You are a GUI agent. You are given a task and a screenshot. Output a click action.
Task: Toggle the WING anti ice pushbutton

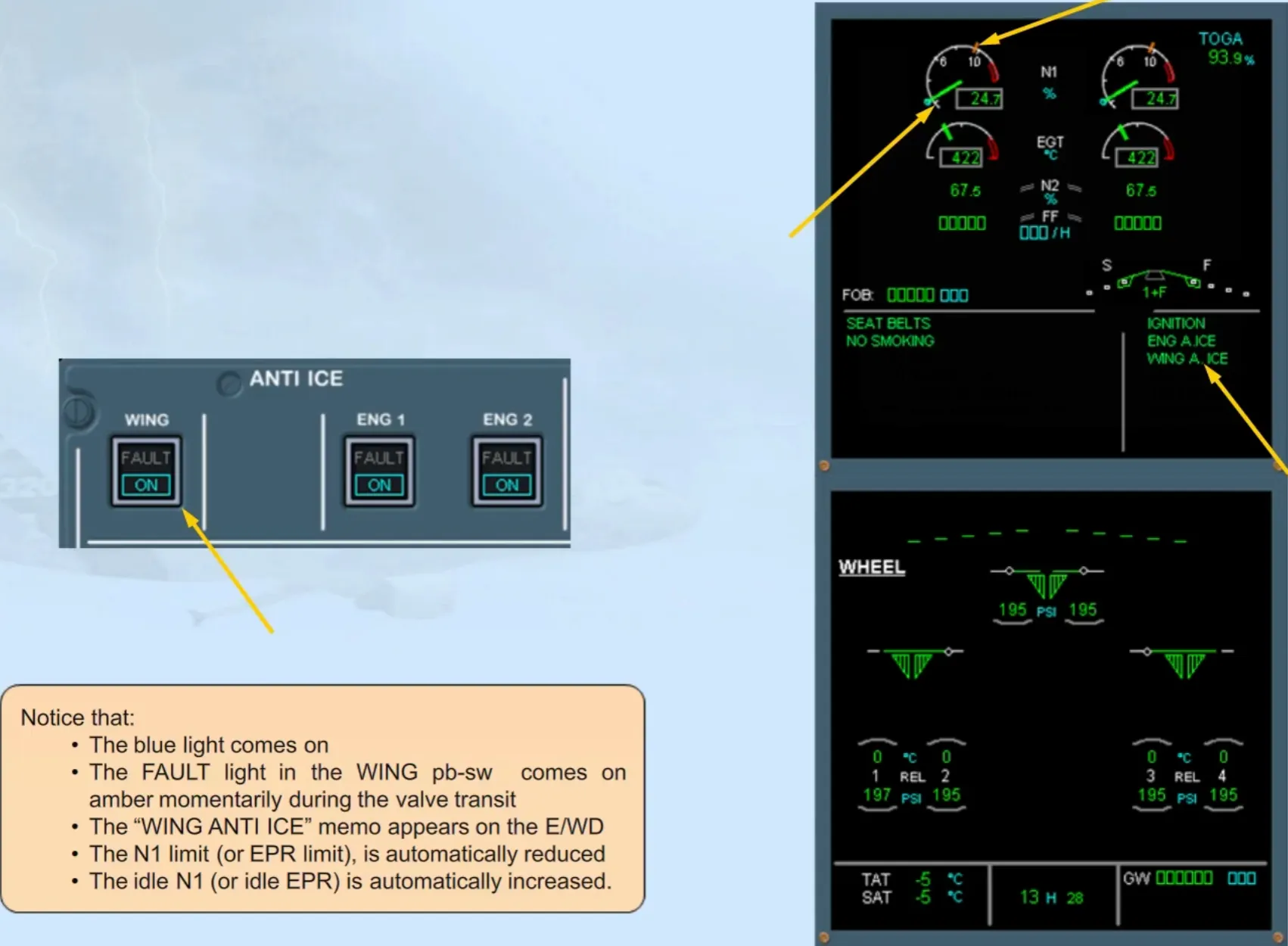point(147,471)
